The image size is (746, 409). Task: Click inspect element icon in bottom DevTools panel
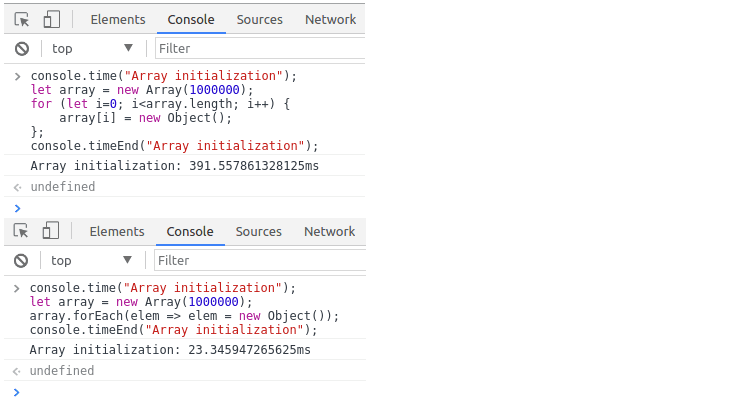21,231
